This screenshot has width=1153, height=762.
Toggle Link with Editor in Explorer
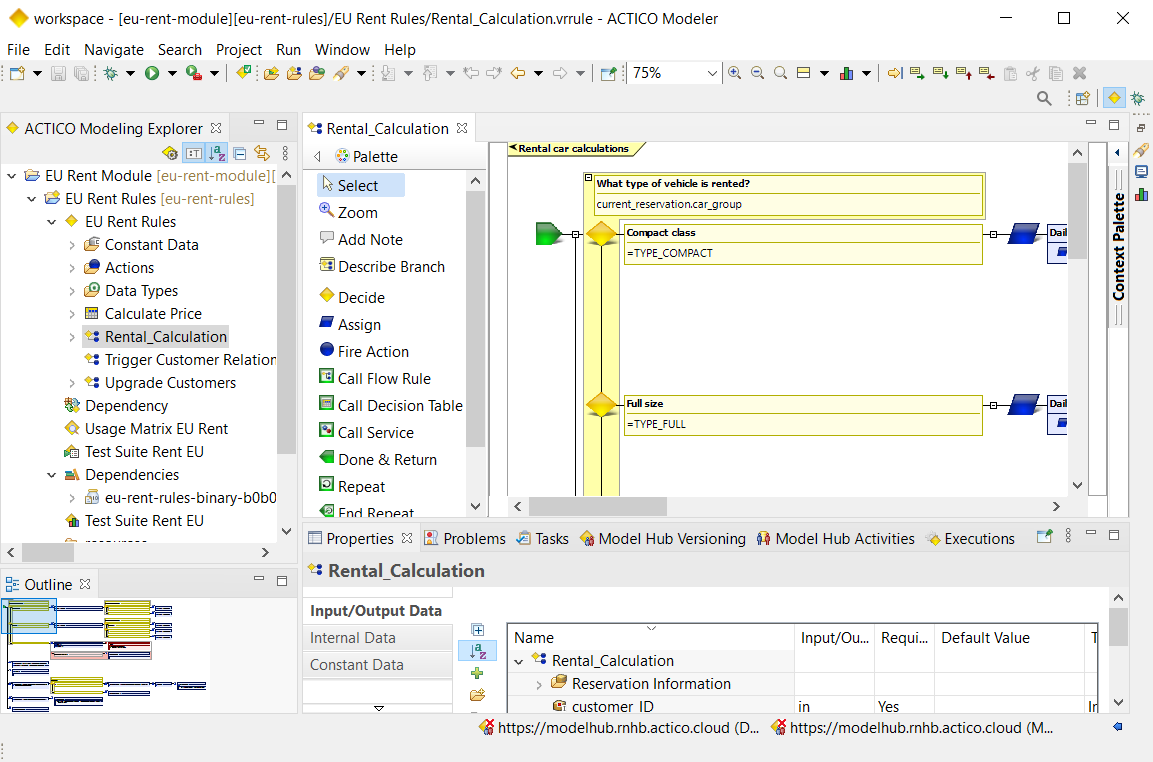click(262, 153)
